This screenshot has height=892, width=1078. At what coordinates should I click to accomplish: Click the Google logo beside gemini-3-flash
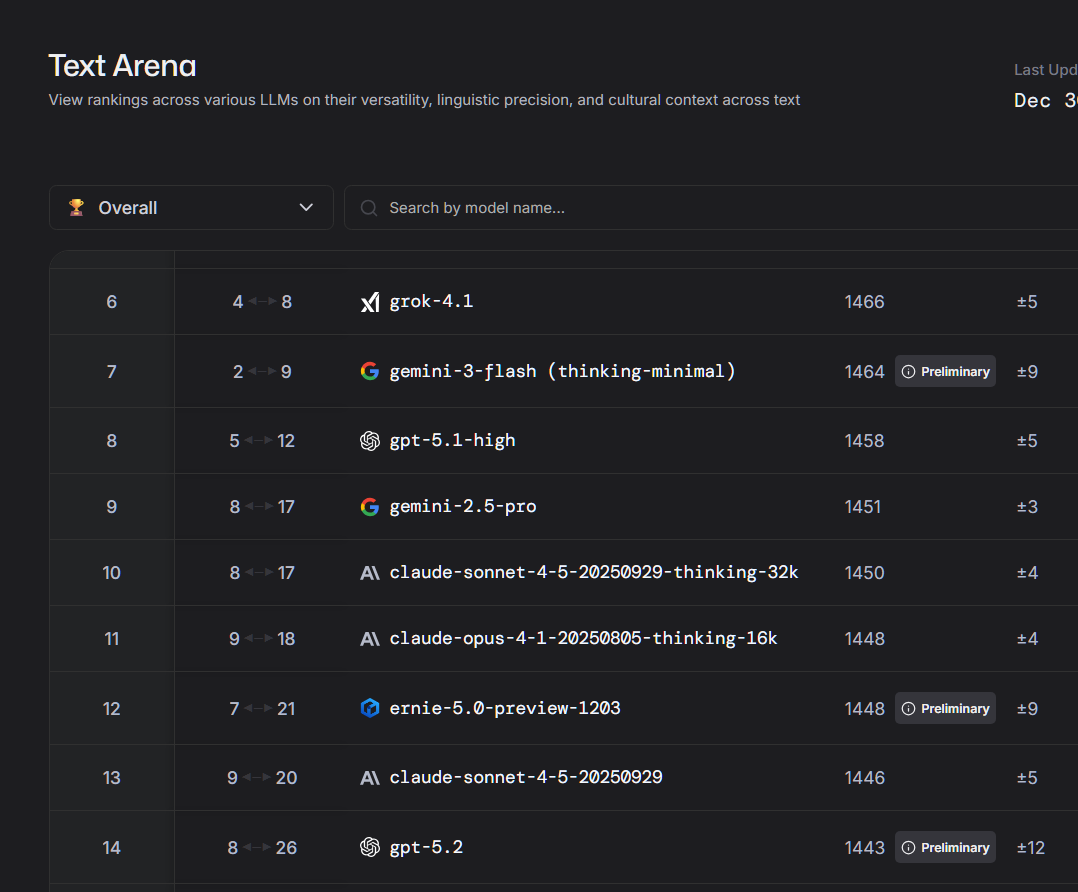click(x=370, y=372)
